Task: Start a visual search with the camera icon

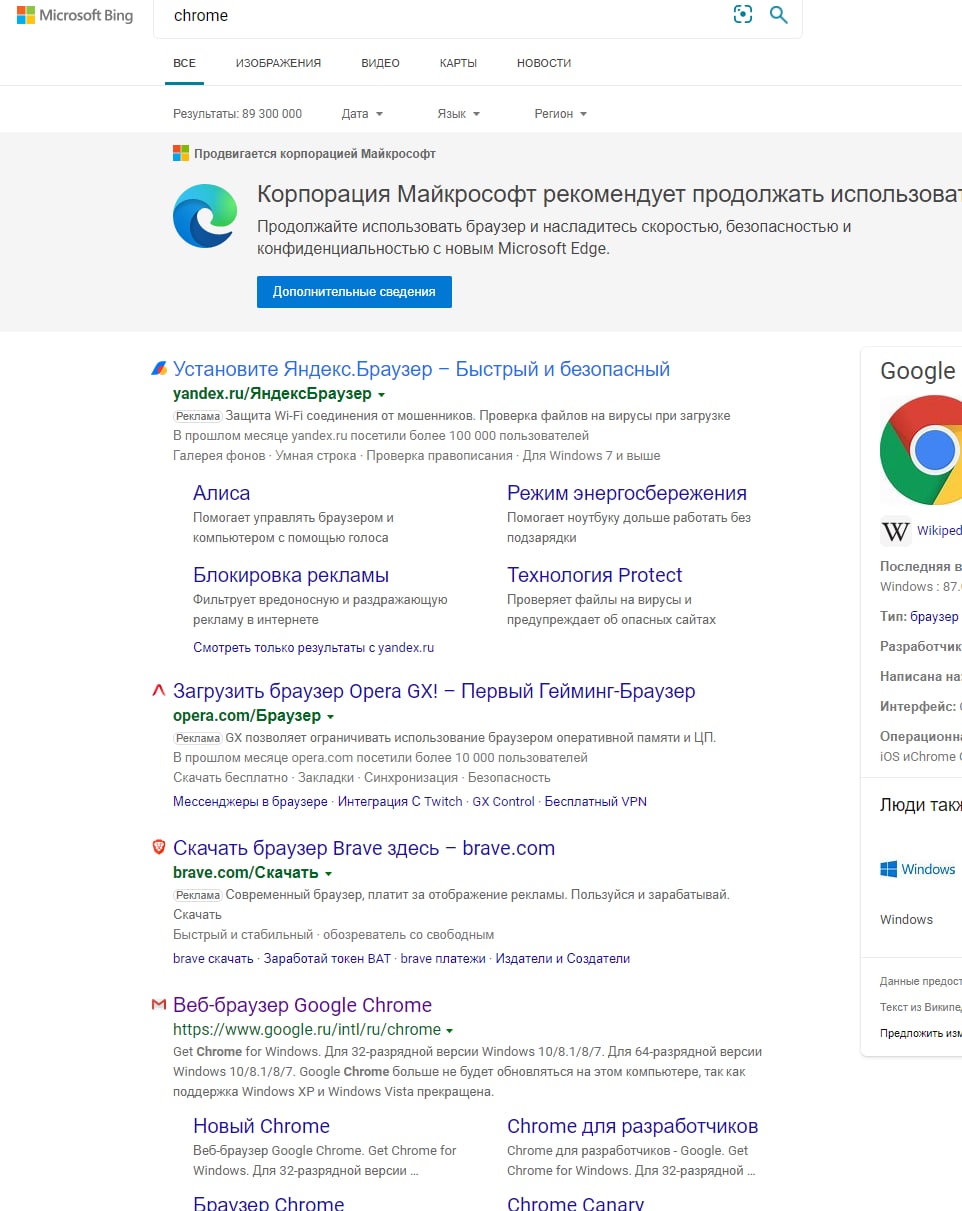Action: coord(742,15)
